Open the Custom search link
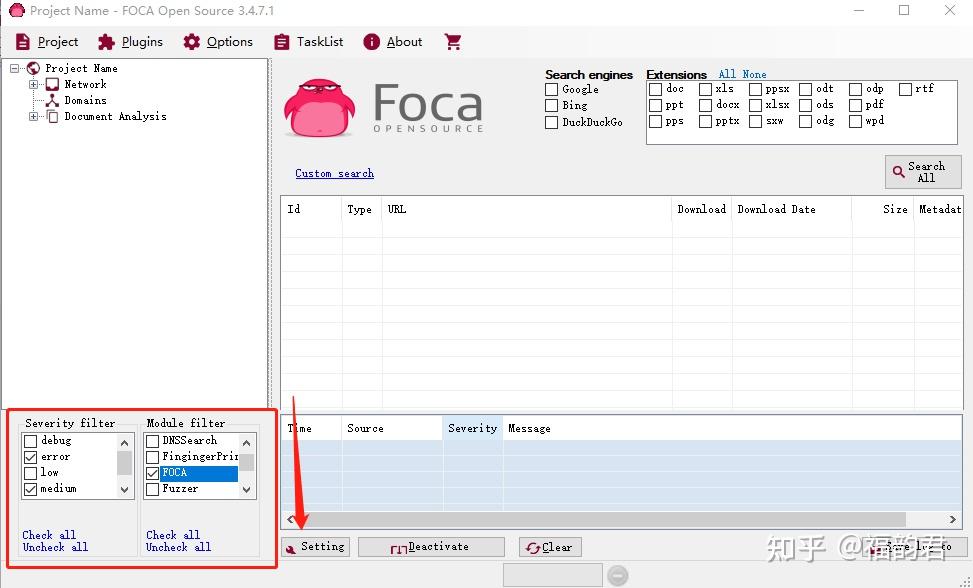The width and height of the screenshot is (973, 588). tap(334, 173)
